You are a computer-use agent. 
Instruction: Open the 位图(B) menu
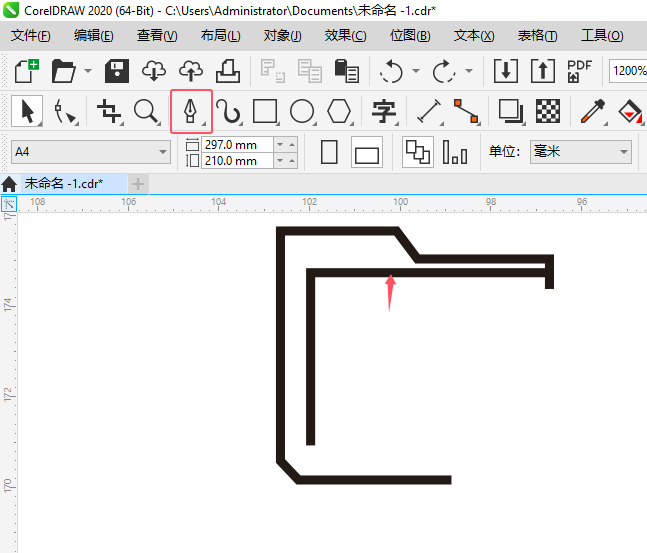[410, 36]
